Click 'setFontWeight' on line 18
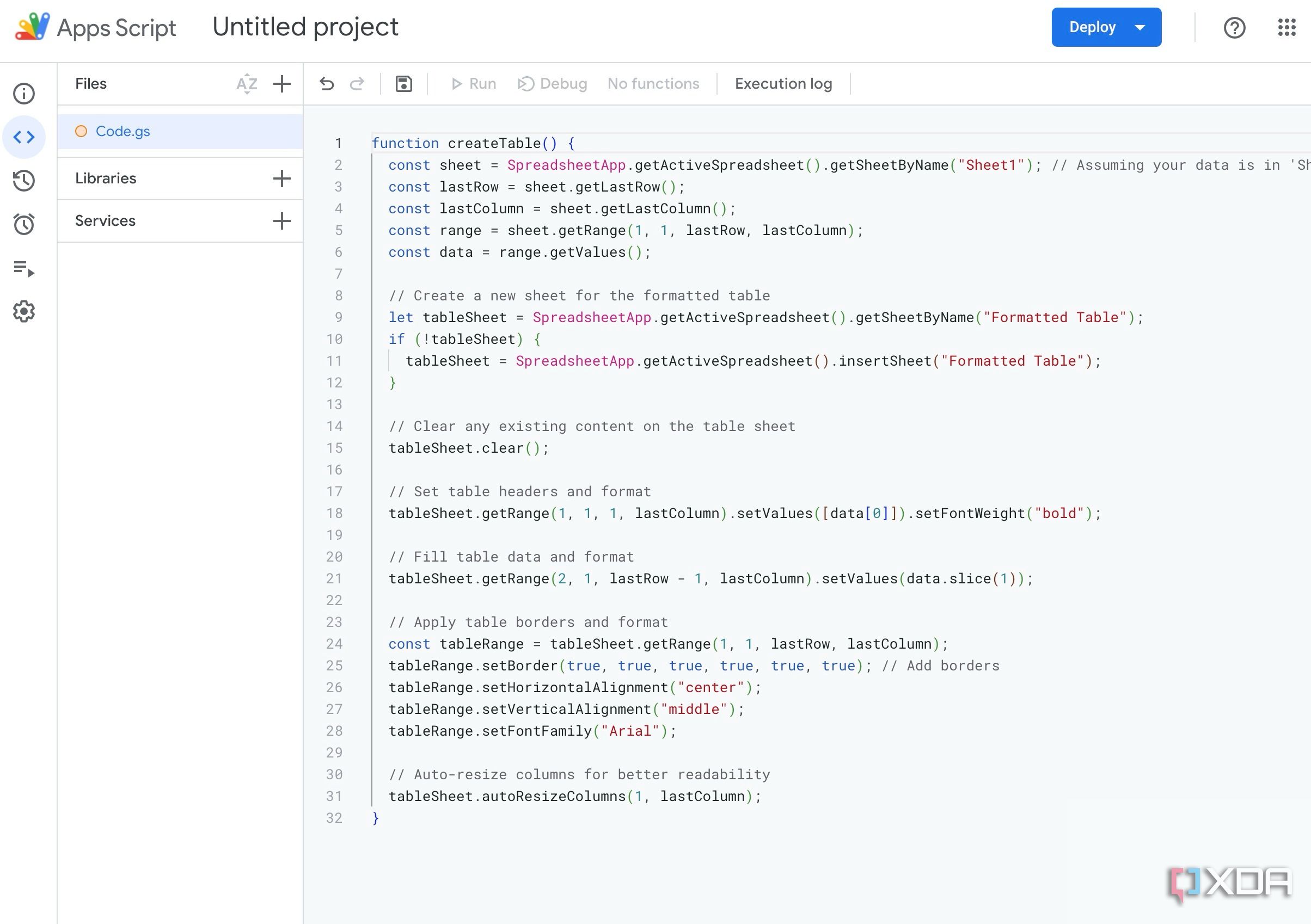 [970, 513]
